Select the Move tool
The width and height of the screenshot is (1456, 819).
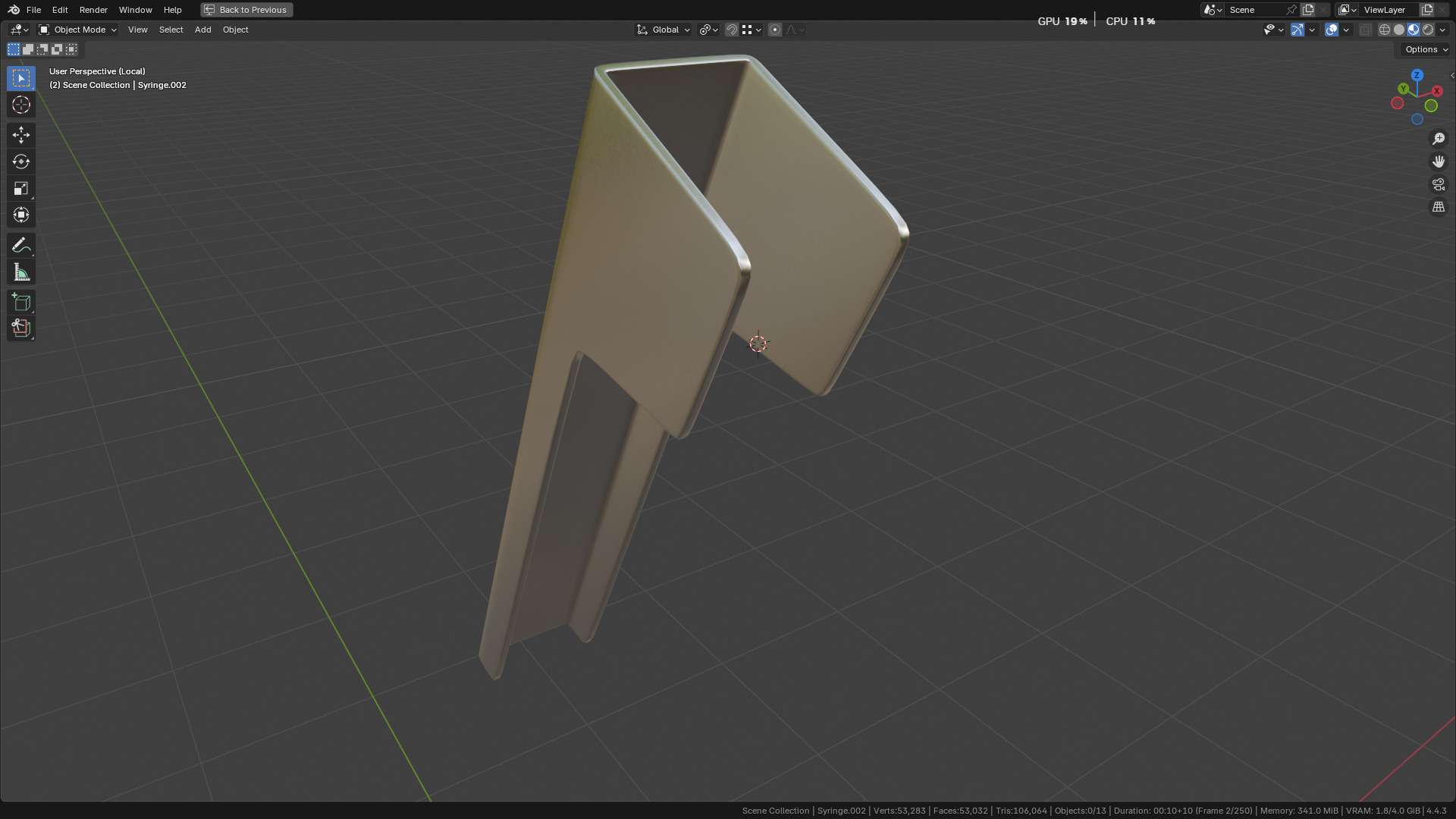[x=21, y=135]
